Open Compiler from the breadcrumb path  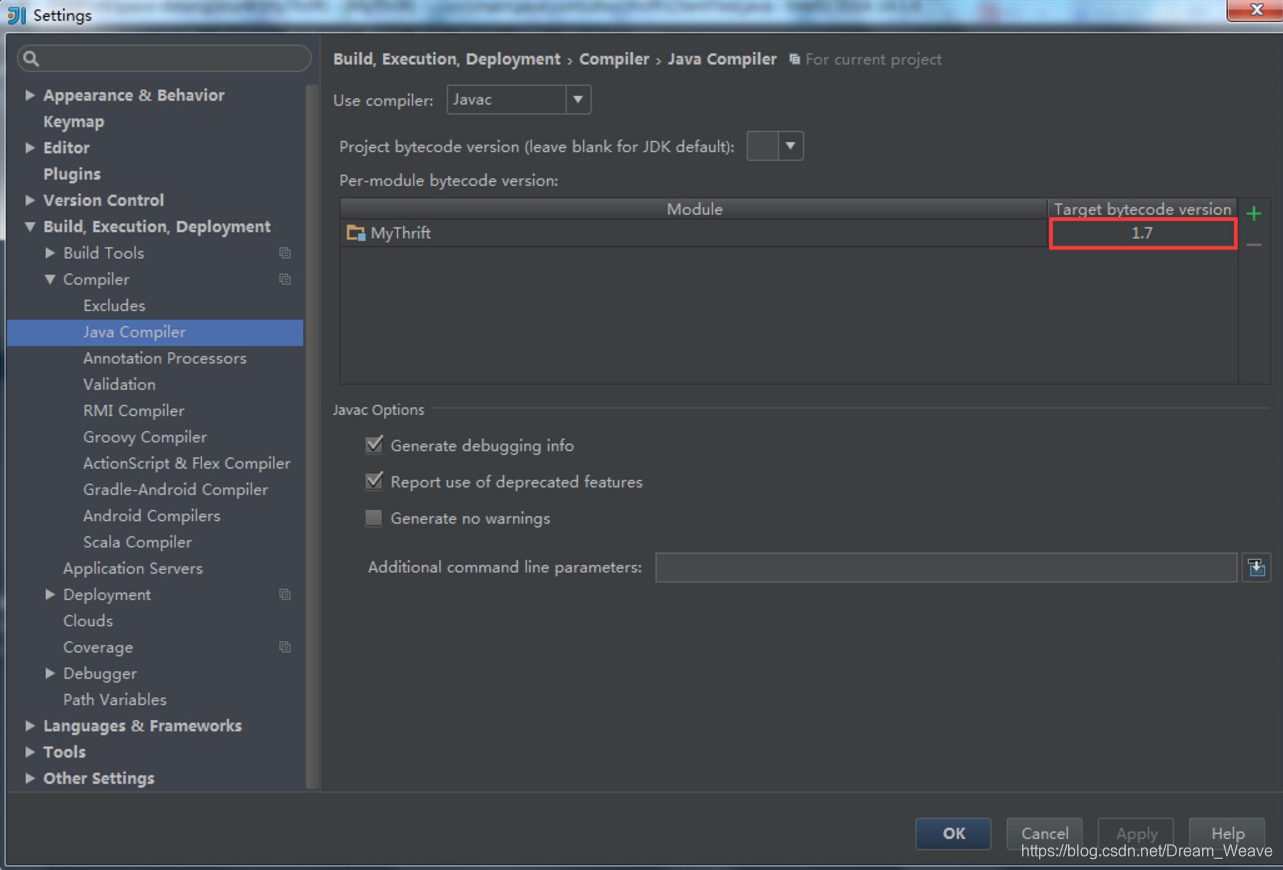[614, 59]
